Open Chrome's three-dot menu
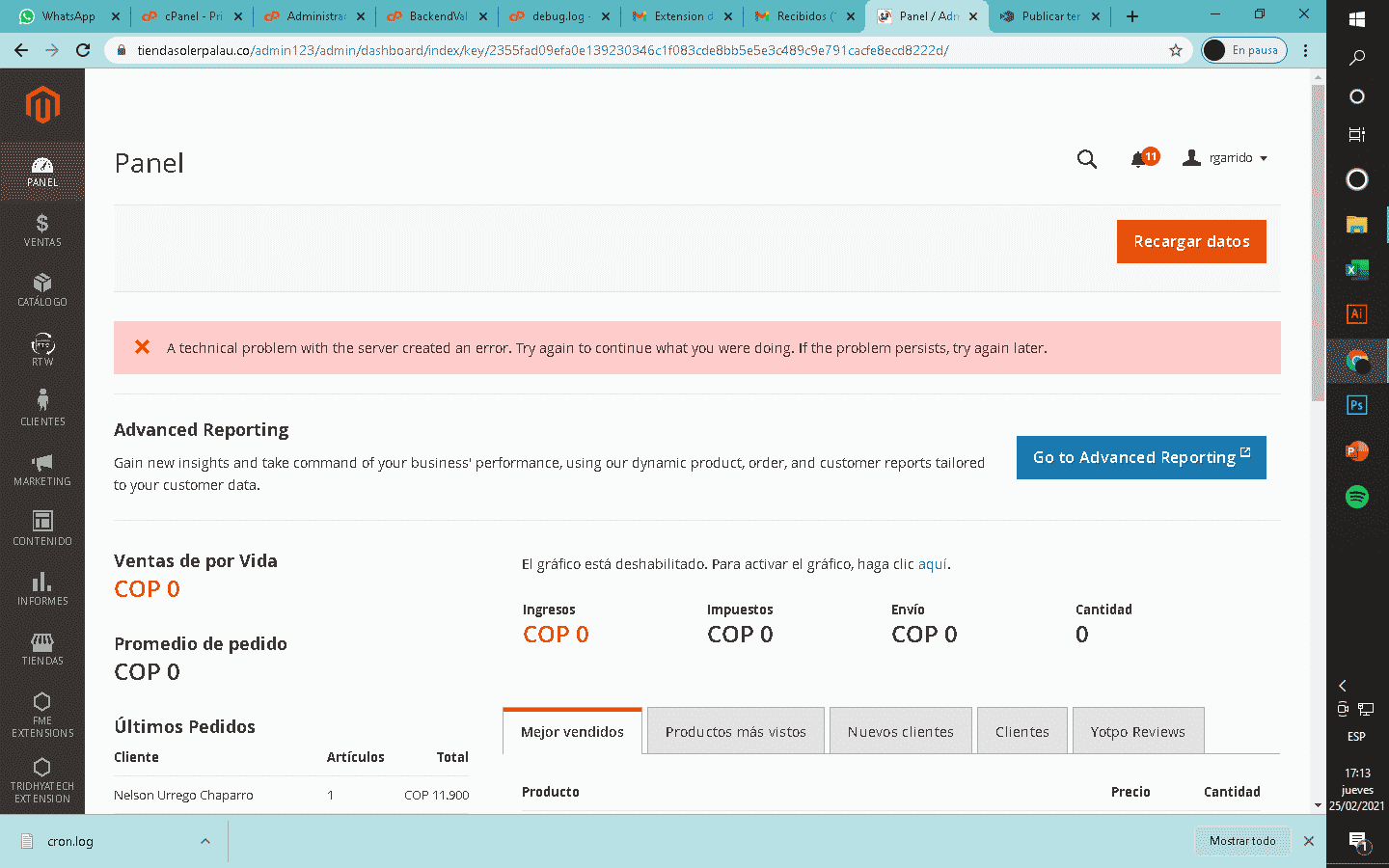Screen dimensions: 1389x868 click(1303, 50)
